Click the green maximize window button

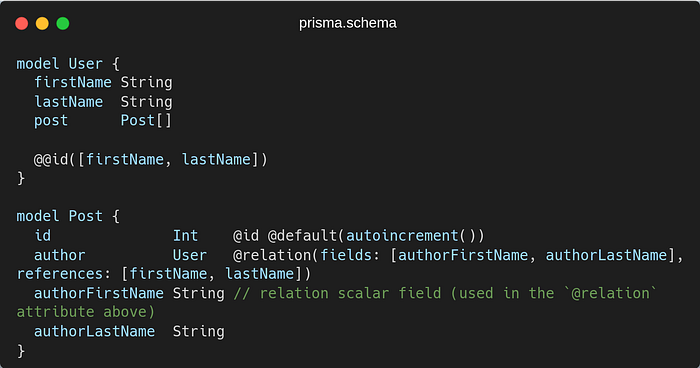click(x=63, y=23)
